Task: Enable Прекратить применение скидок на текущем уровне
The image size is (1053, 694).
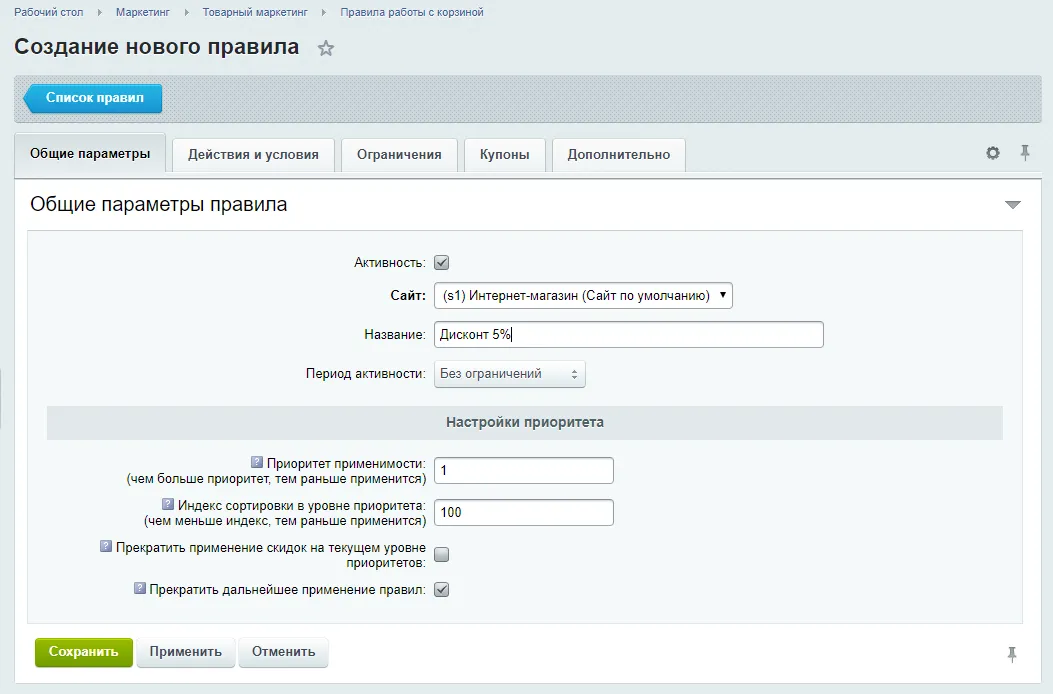Action: [439, 553]
